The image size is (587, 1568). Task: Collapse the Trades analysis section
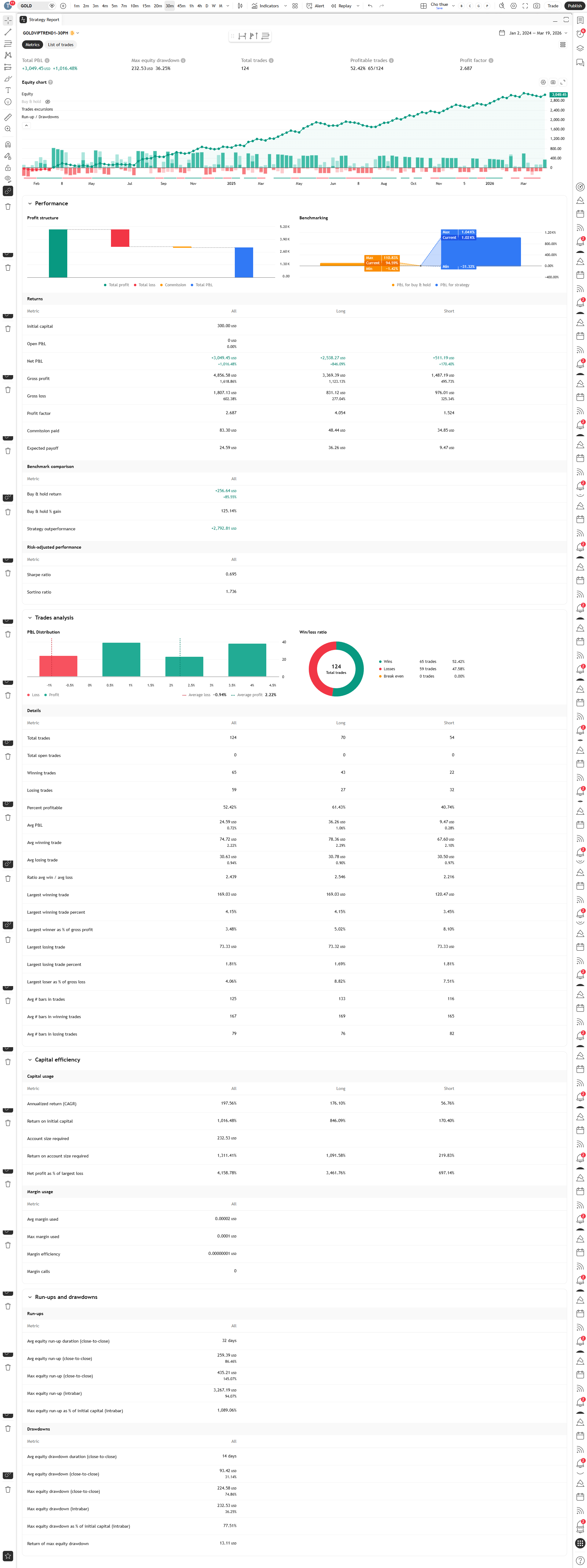30,618
